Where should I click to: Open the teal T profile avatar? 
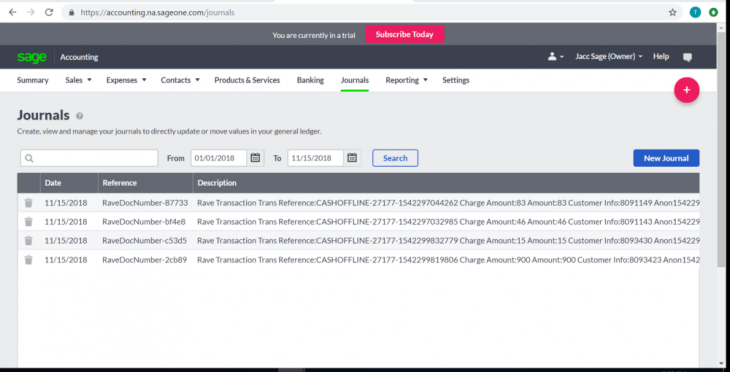coord(695,13)
